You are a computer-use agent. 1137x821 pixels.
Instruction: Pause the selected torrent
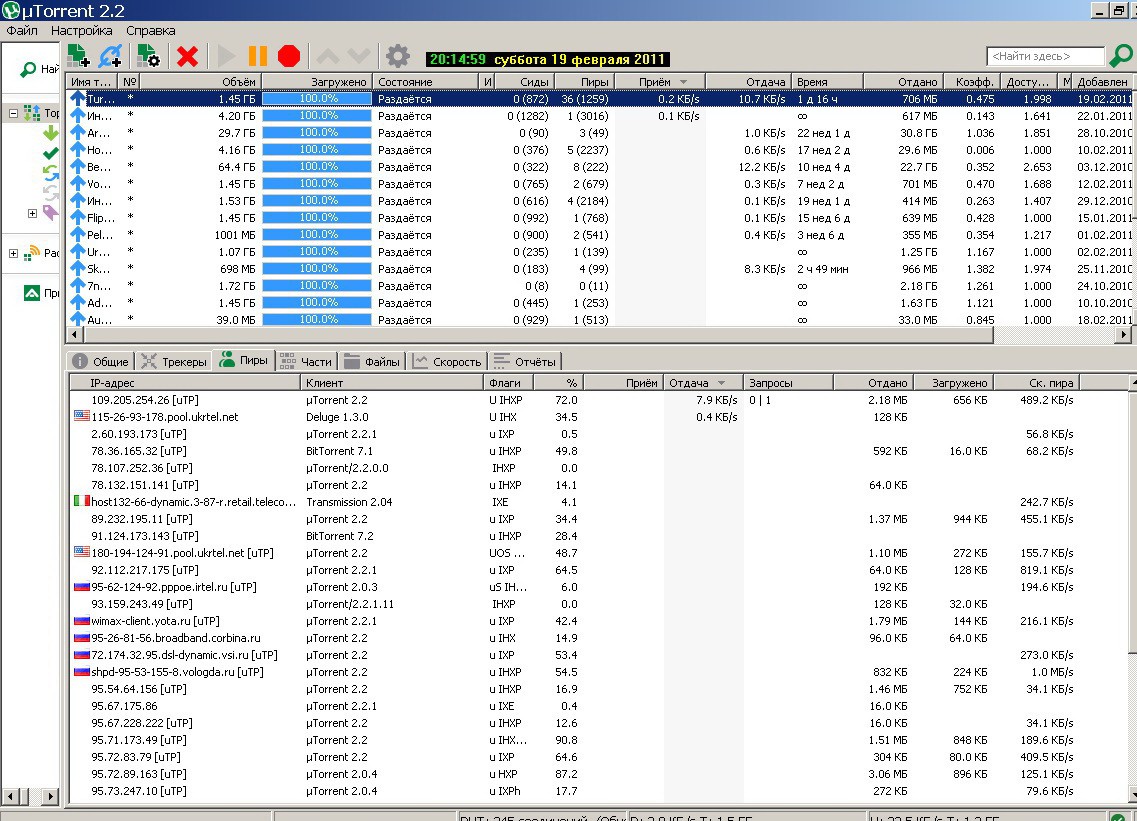click(257, 56)
